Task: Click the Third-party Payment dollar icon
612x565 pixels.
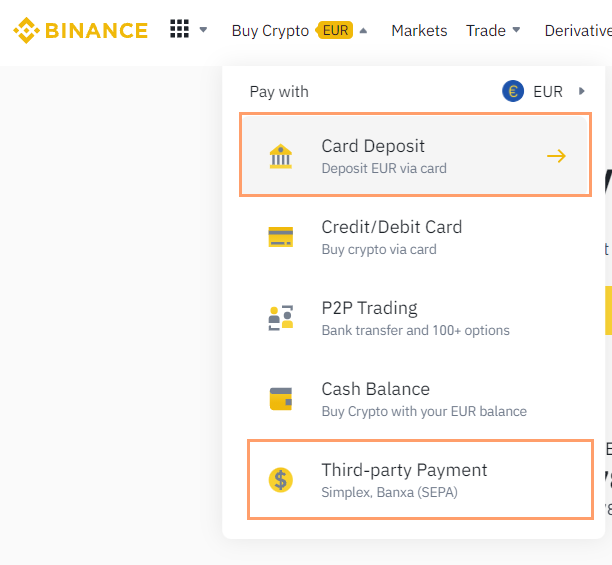Action: point(281,480)
